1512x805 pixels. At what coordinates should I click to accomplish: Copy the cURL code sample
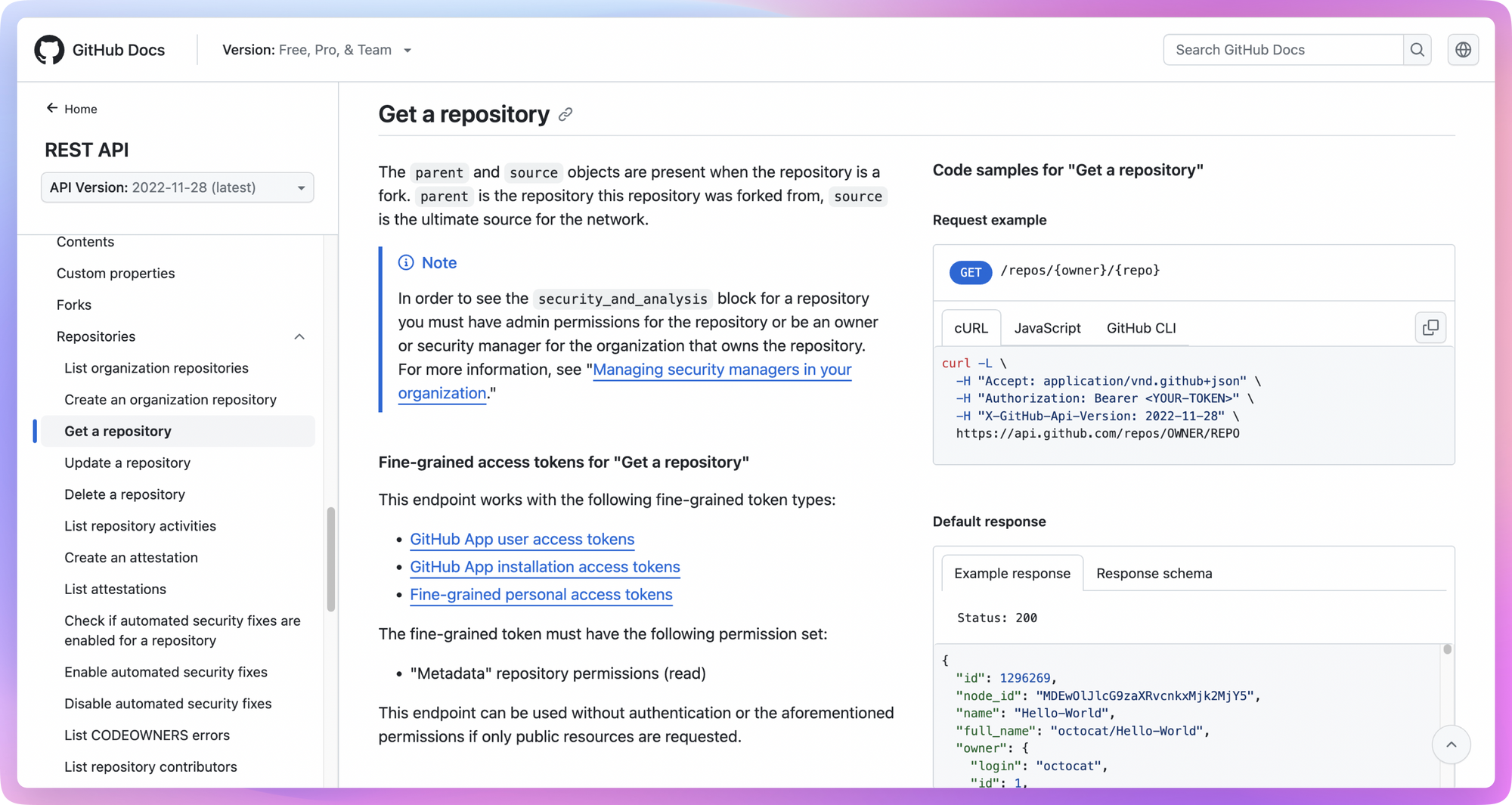point(1430,328)
